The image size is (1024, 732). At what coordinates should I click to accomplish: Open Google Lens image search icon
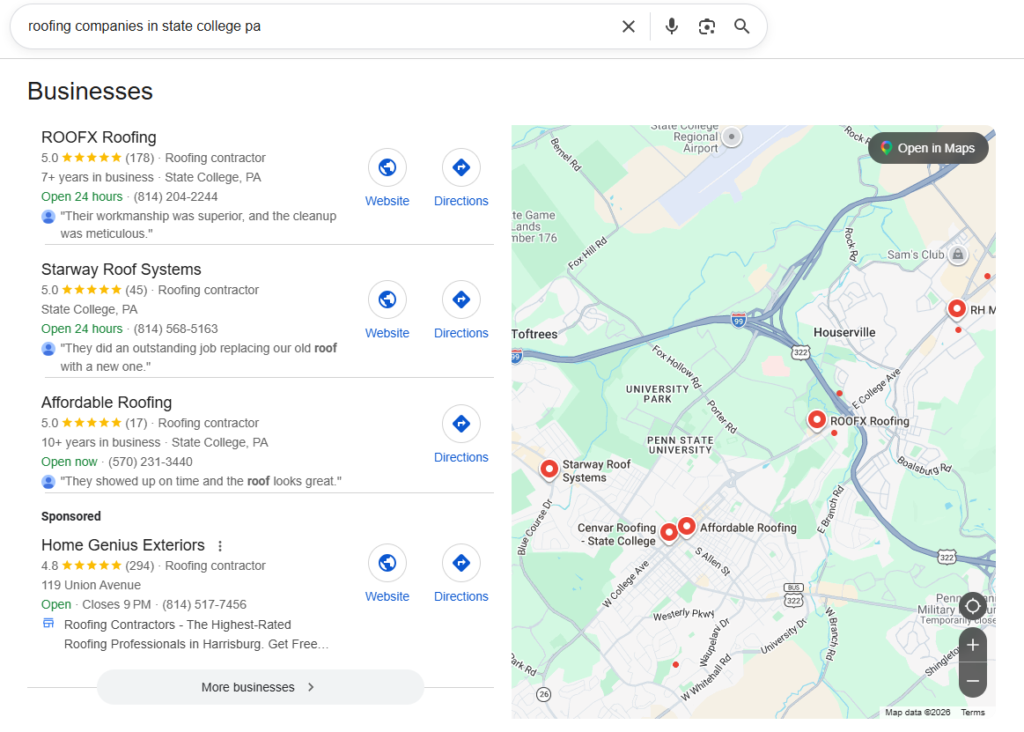pos(707,26)
